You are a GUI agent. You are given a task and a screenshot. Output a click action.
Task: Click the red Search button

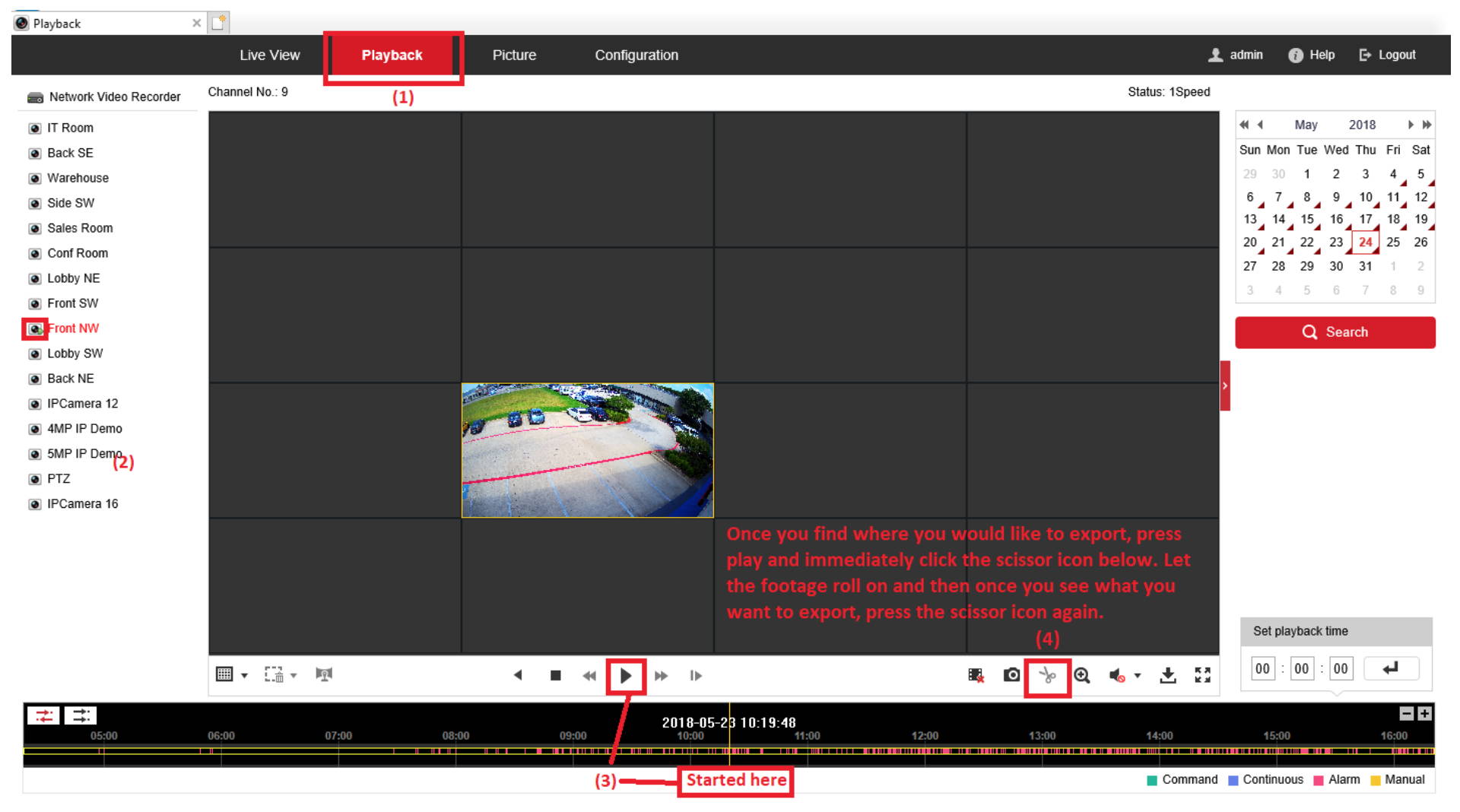1335,332
